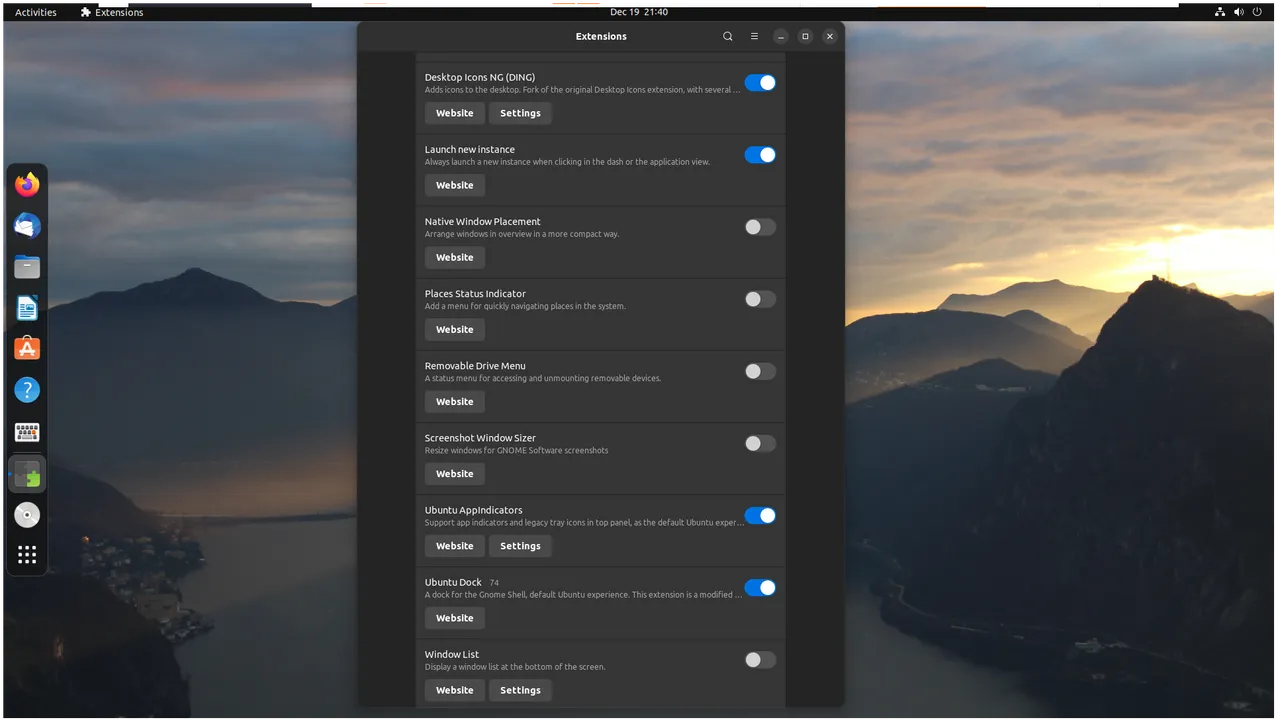Launch Firefox from the dock
Viewport: 1280px width, 724px height.
[27, 185]
